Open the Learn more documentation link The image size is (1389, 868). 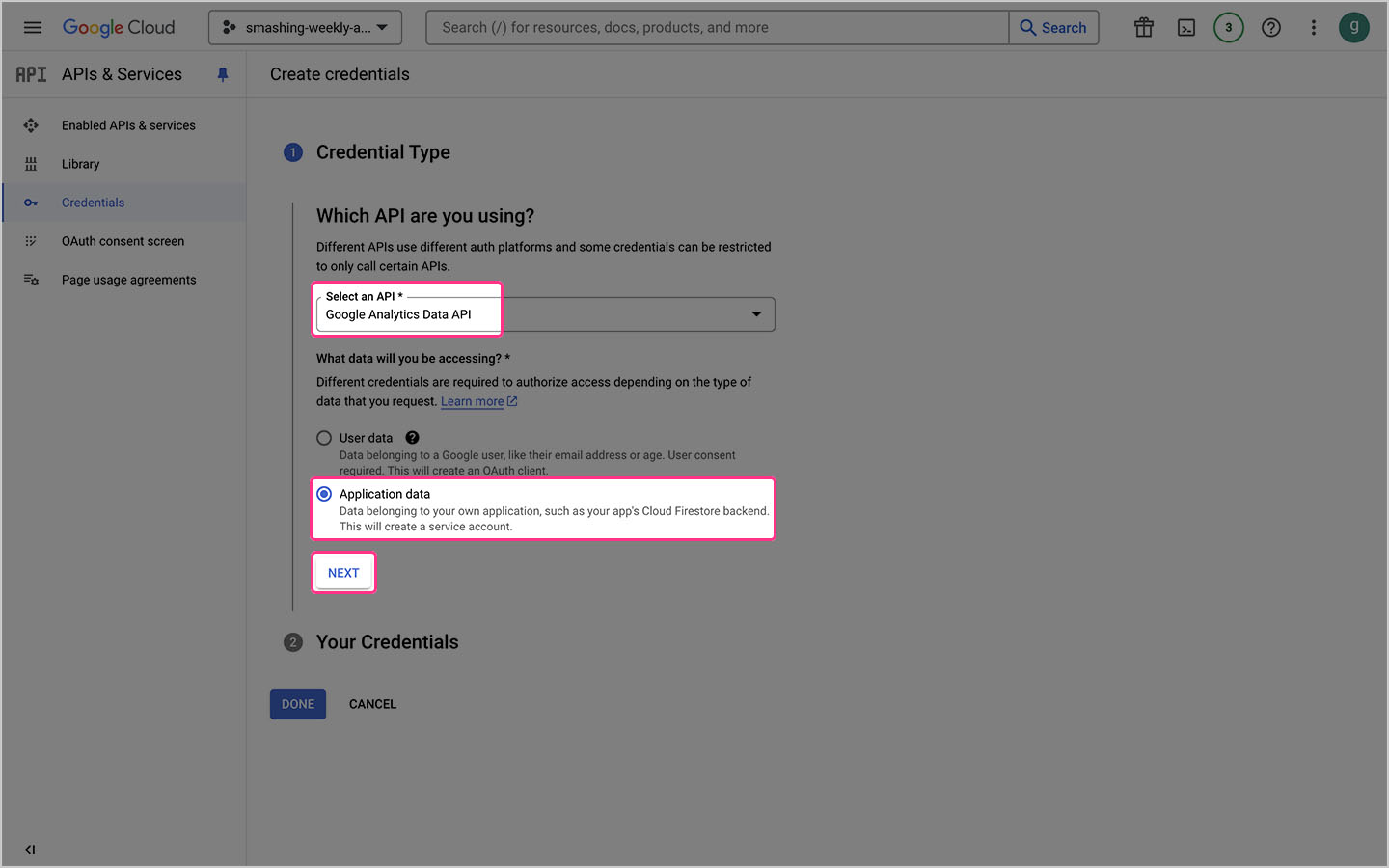coord(472,400)
